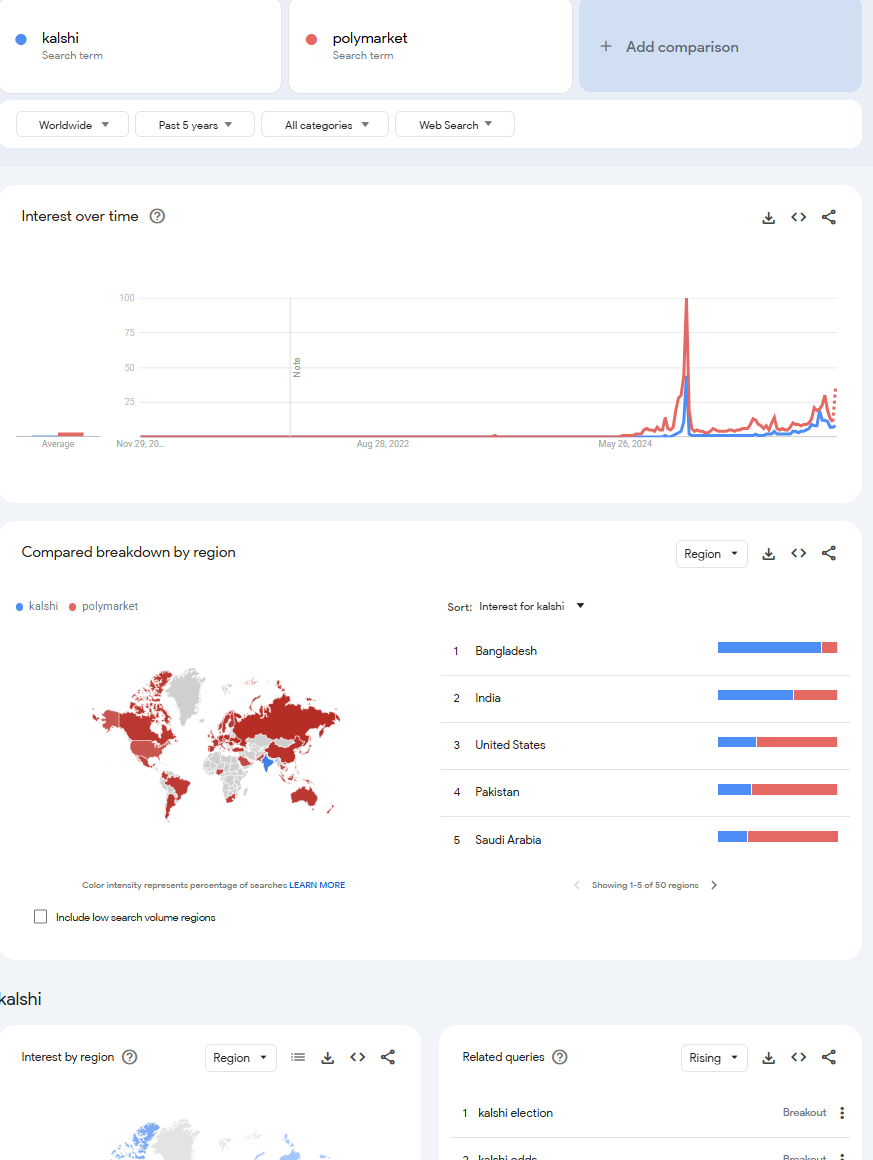Click Add comparison button
Image resolution: width=873 pixels, height=1160 pixels.
click(x=720, y=46)
